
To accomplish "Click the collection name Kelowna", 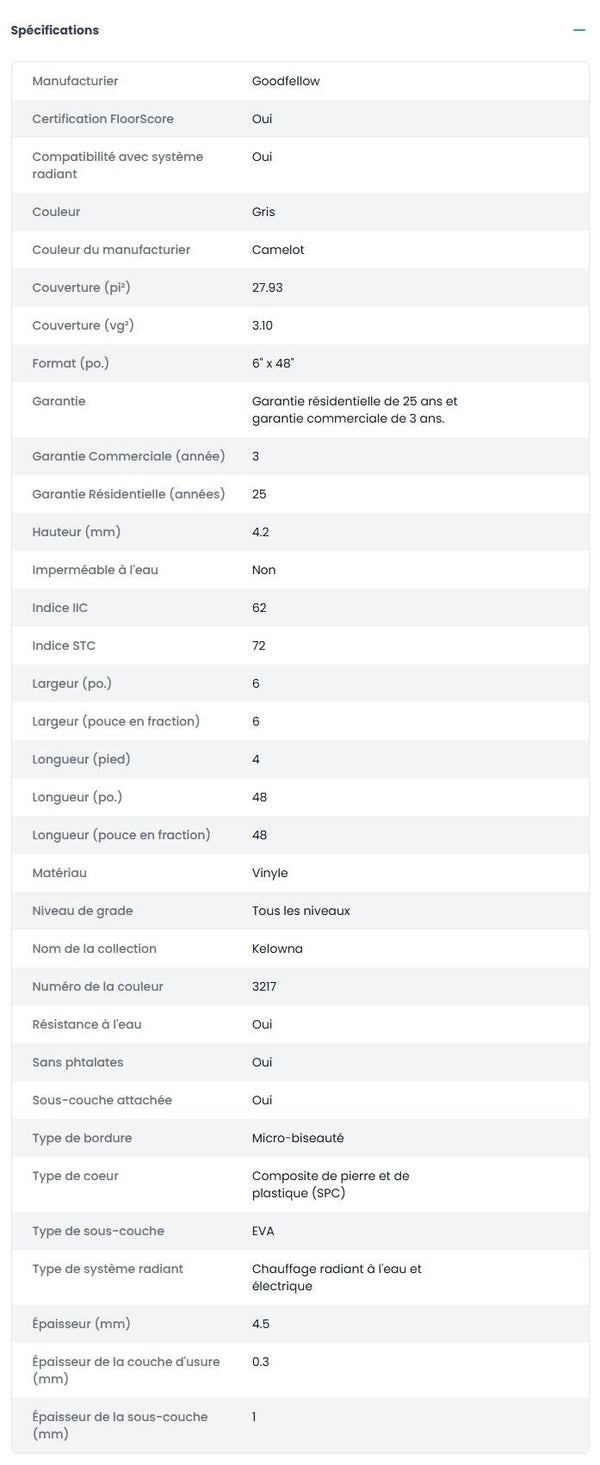I will [276, 949].
